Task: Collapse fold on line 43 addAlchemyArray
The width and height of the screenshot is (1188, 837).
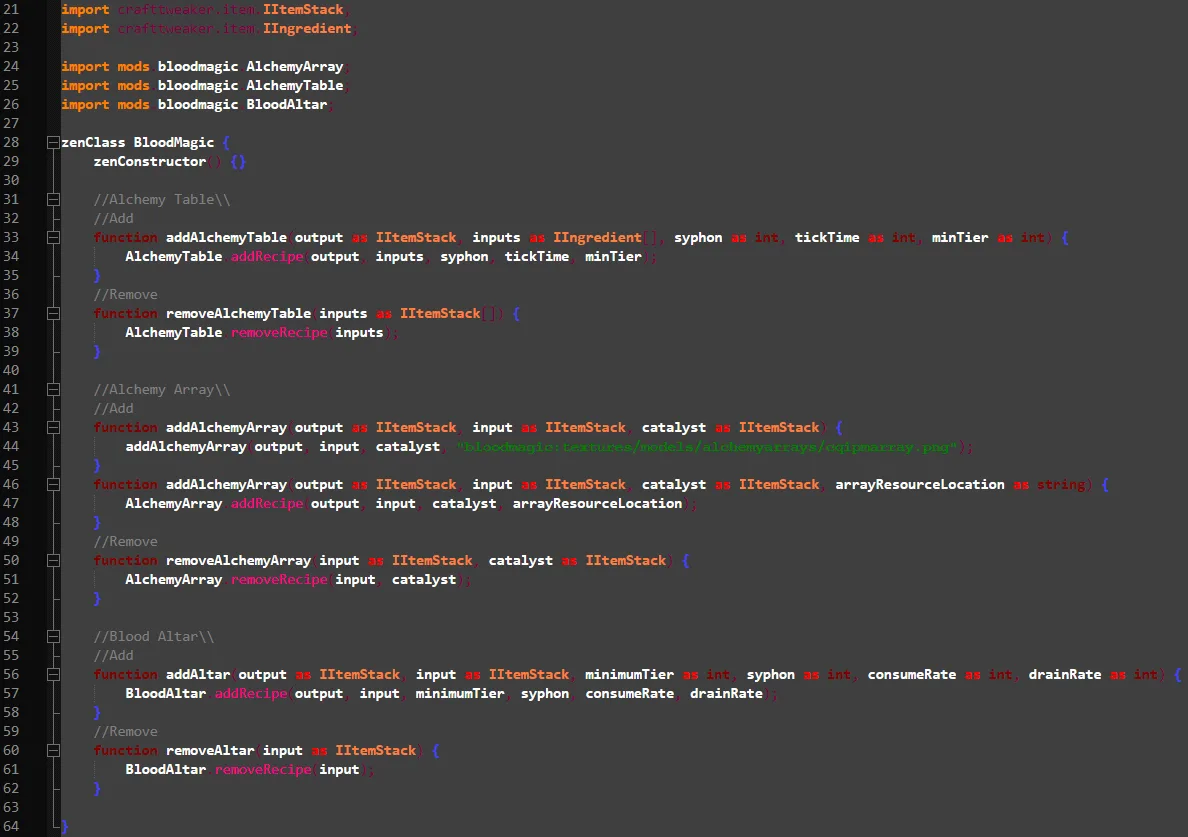Action: click(x=53, y=427)
